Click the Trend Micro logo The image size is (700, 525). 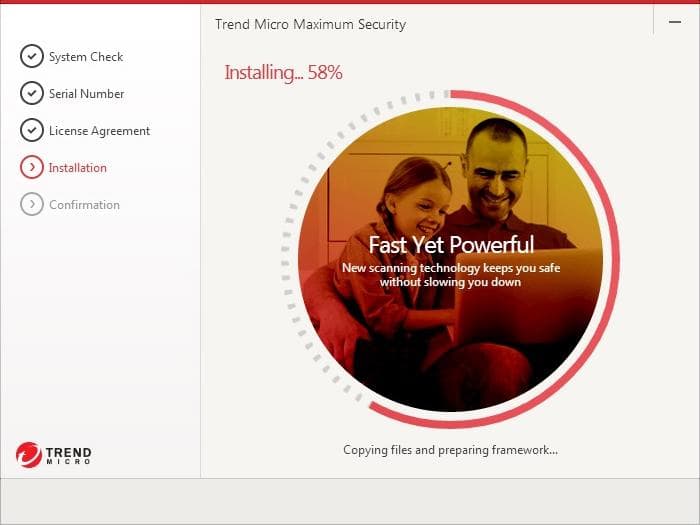[x=54, y=454]
